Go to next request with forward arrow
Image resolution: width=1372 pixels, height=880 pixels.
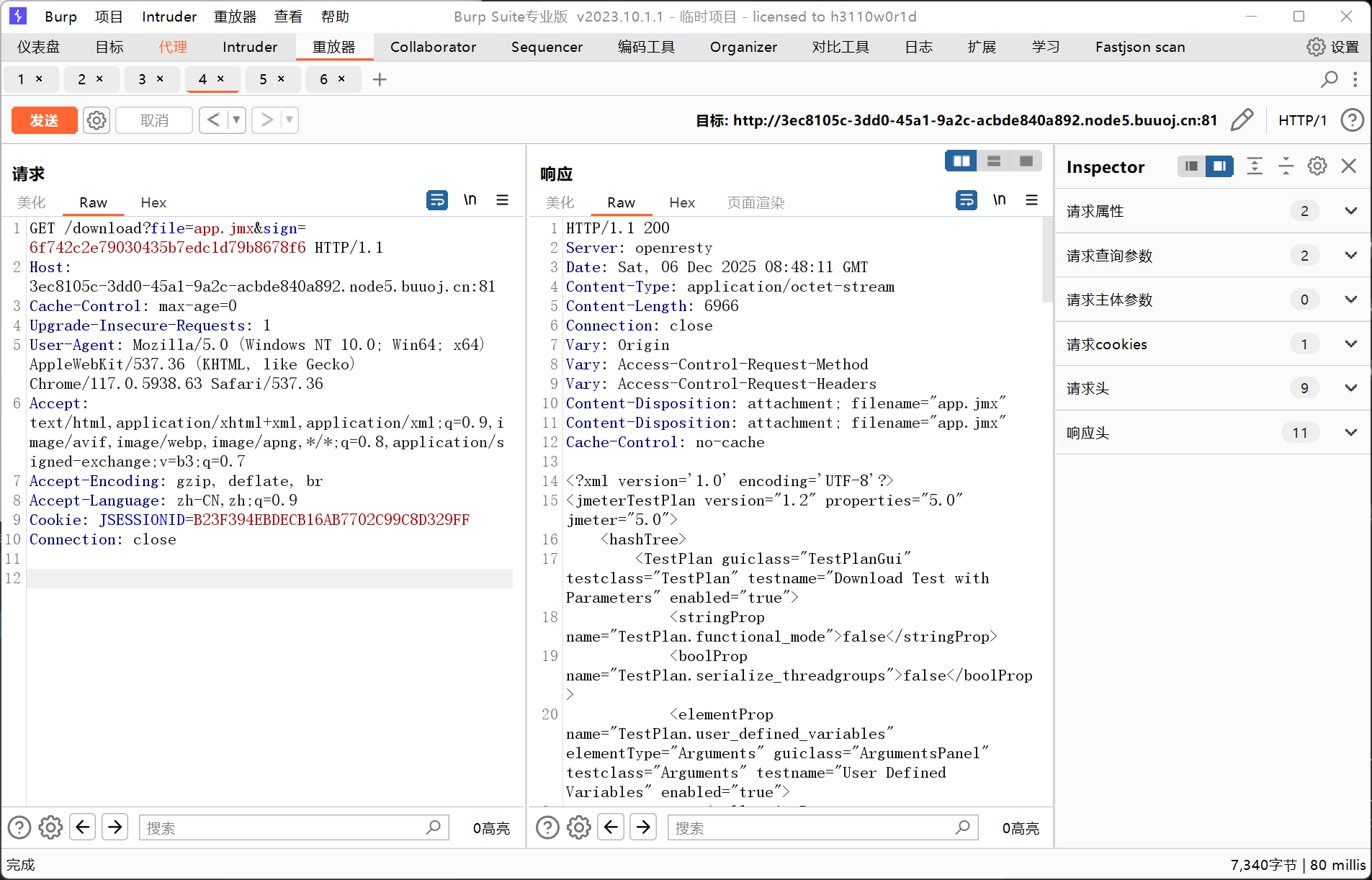click(266, 120)
